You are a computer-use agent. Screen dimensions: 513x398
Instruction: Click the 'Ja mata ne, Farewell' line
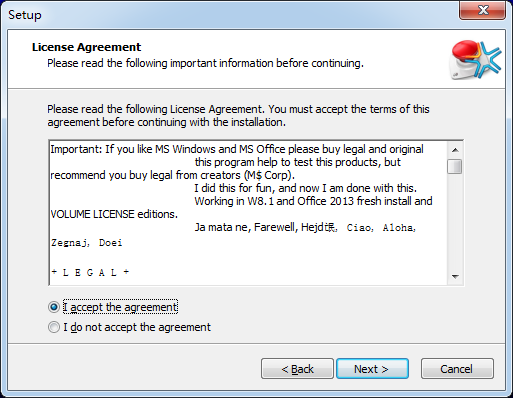pyautogui.click(x=305, y=227)
